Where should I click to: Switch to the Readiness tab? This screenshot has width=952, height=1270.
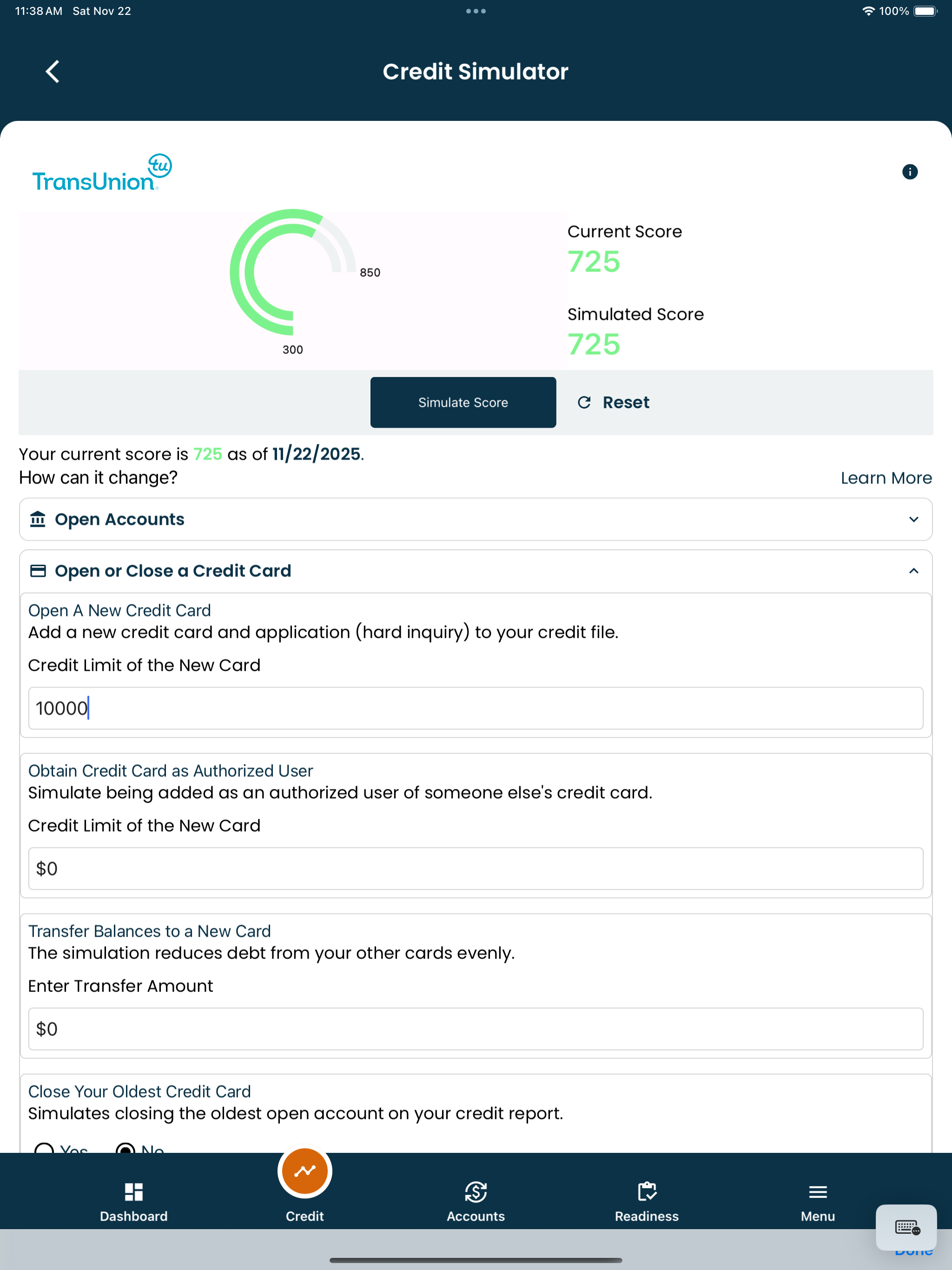[647, 1202]
